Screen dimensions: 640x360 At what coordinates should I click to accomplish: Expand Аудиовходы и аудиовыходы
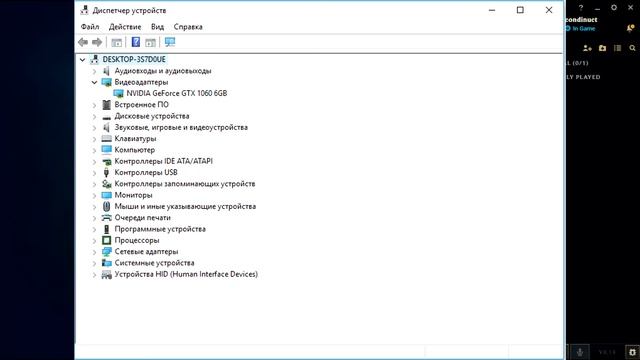point(94,71)
